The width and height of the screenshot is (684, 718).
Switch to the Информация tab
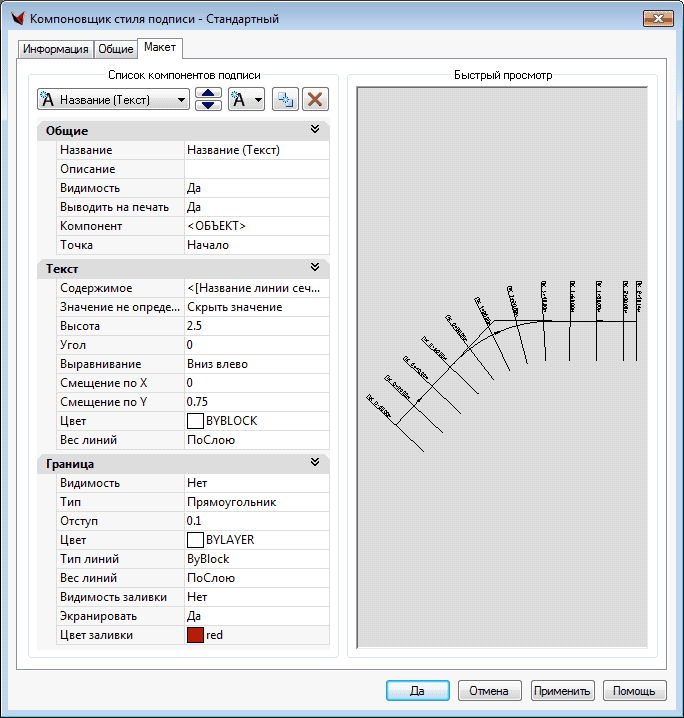(x=55, y=49)
